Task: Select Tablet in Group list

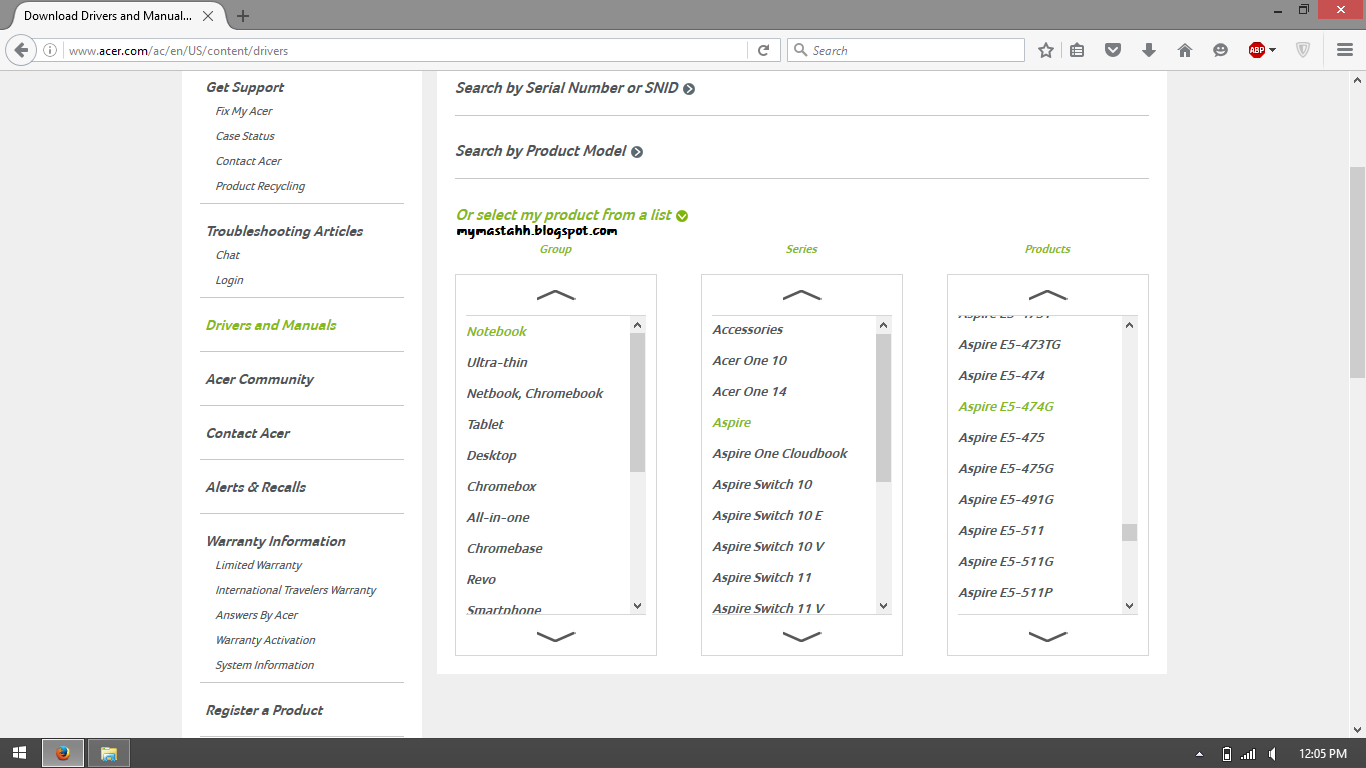Action: click(x=485, y=424)
